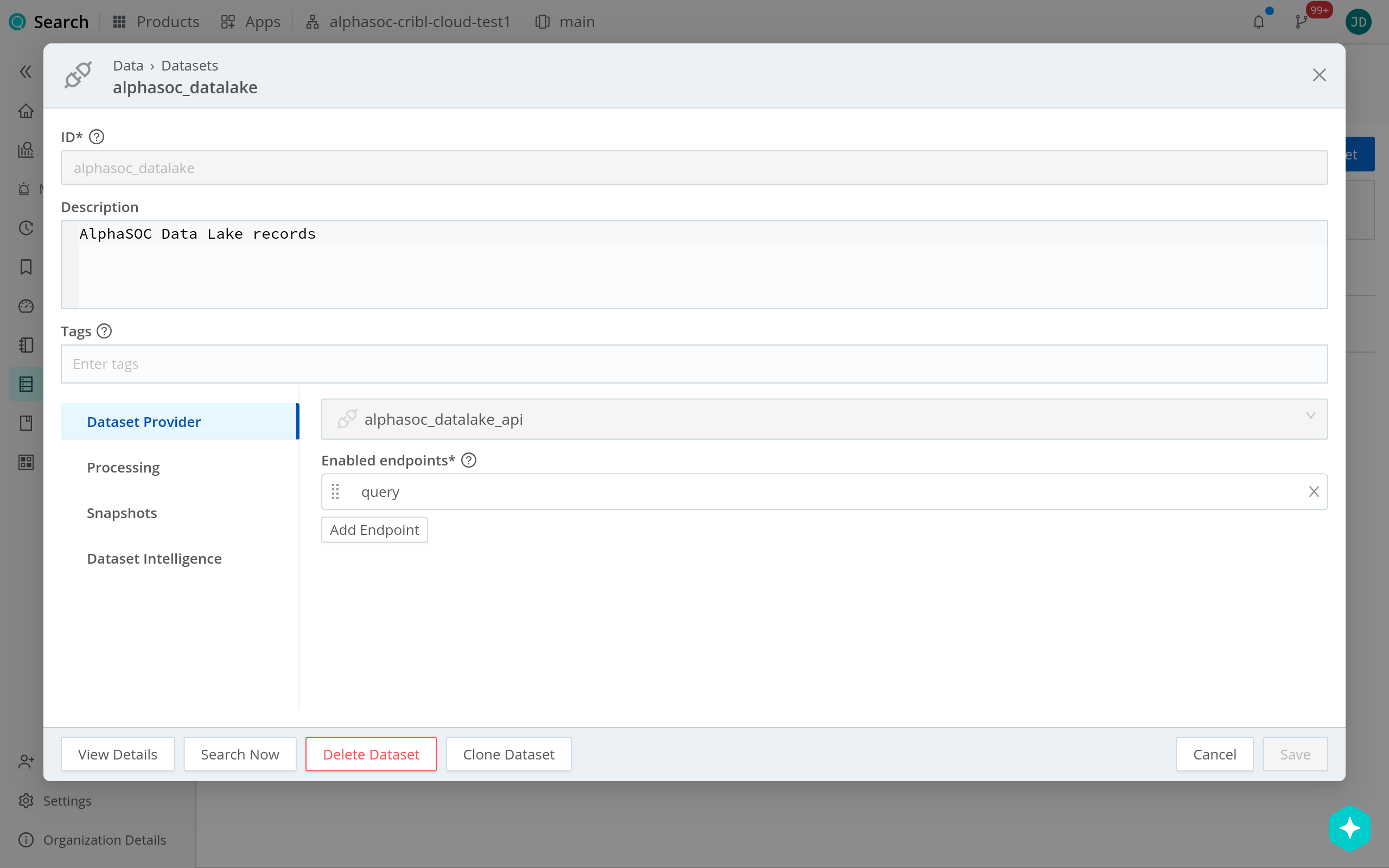Screen dimensions: 1389x868
Task: Open the Copilot sparkle assistant button
Action: coord(1349,828)
